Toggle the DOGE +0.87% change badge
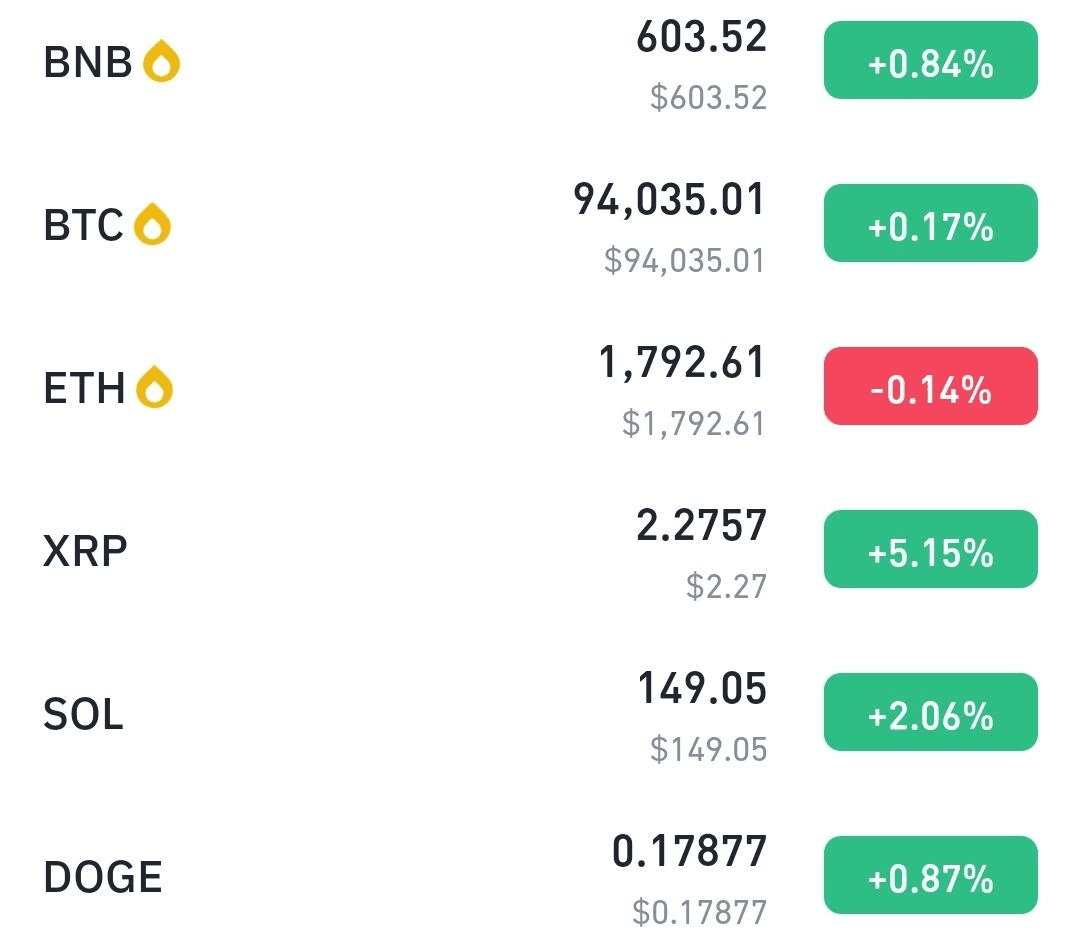The width and height of the screenshot is (1080, 940). coord(931,875)
